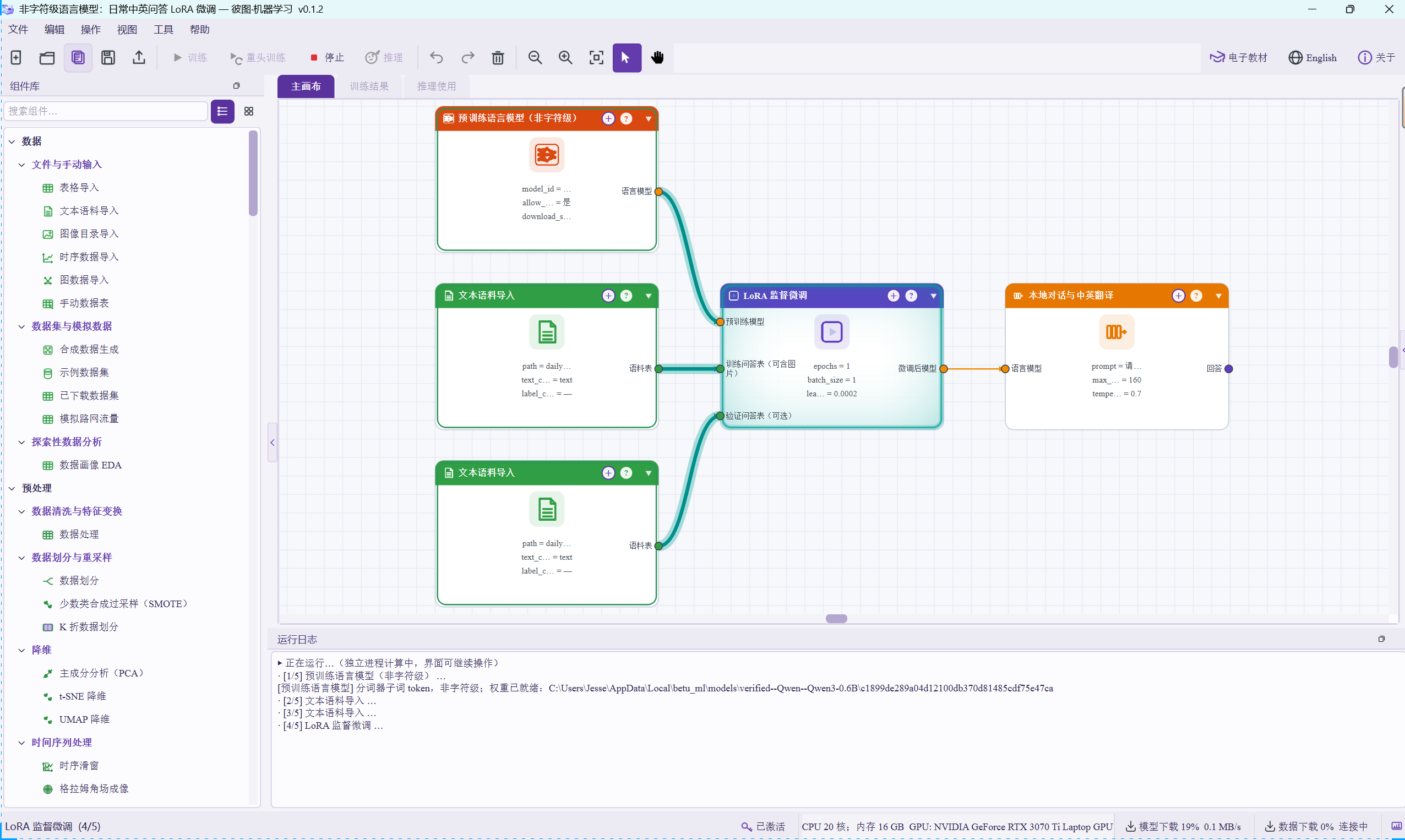
Task: Switch to the 推理使用 tab
Action: [437, 86]
